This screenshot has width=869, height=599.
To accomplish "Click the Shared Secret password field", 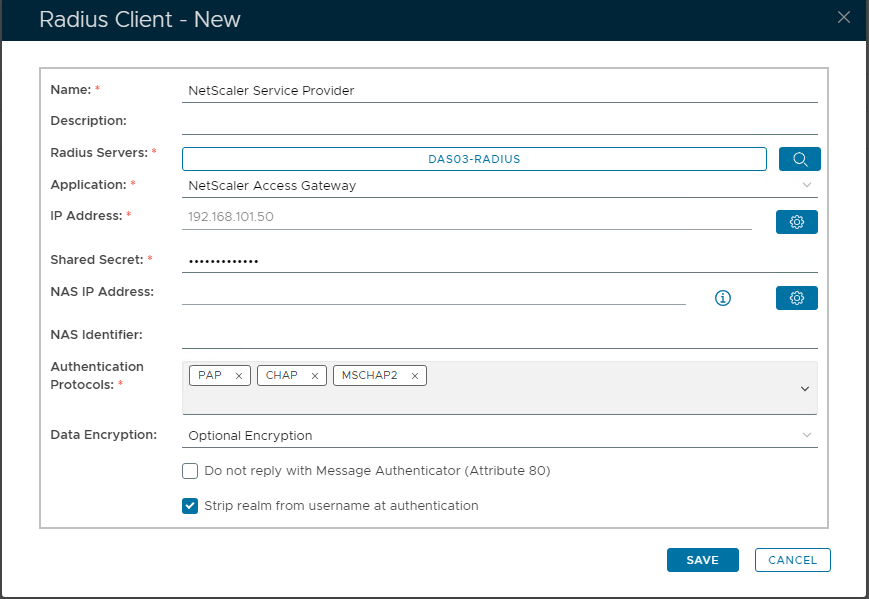I will point(500,261).
